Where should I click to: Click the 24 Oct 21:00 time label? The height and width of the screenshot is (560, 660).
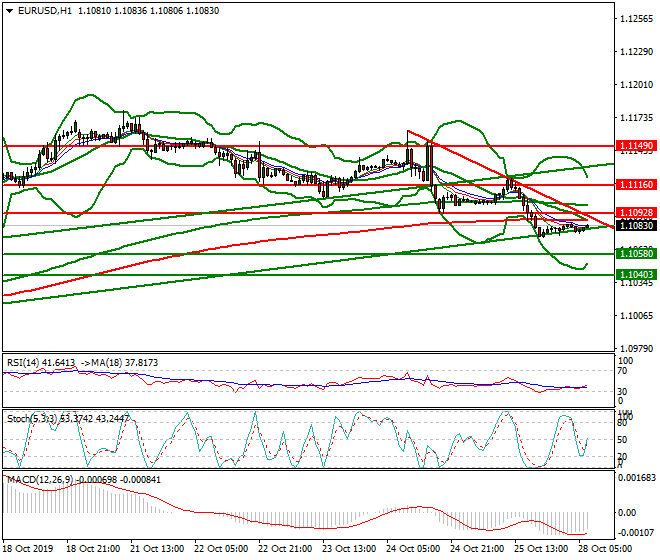click(x=477, y=549)
